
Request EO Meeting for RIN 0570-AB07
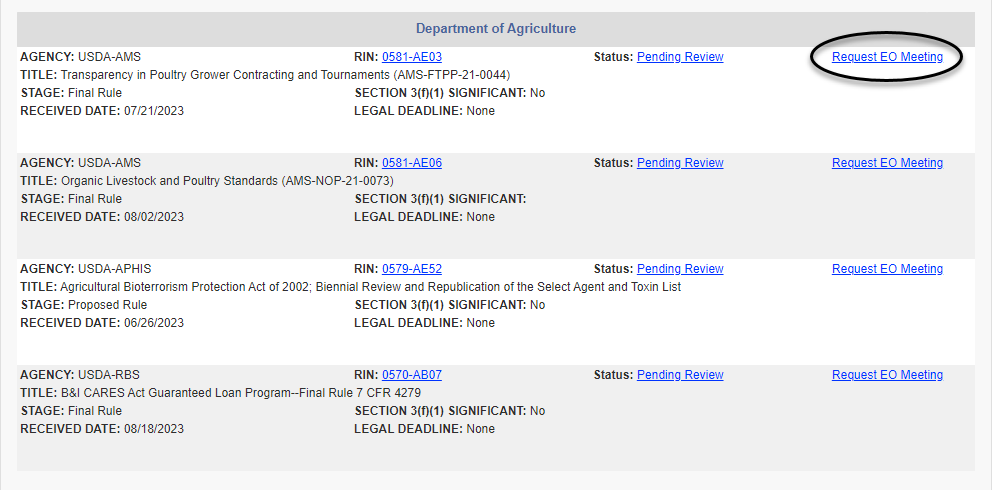[x=887, y=375]
